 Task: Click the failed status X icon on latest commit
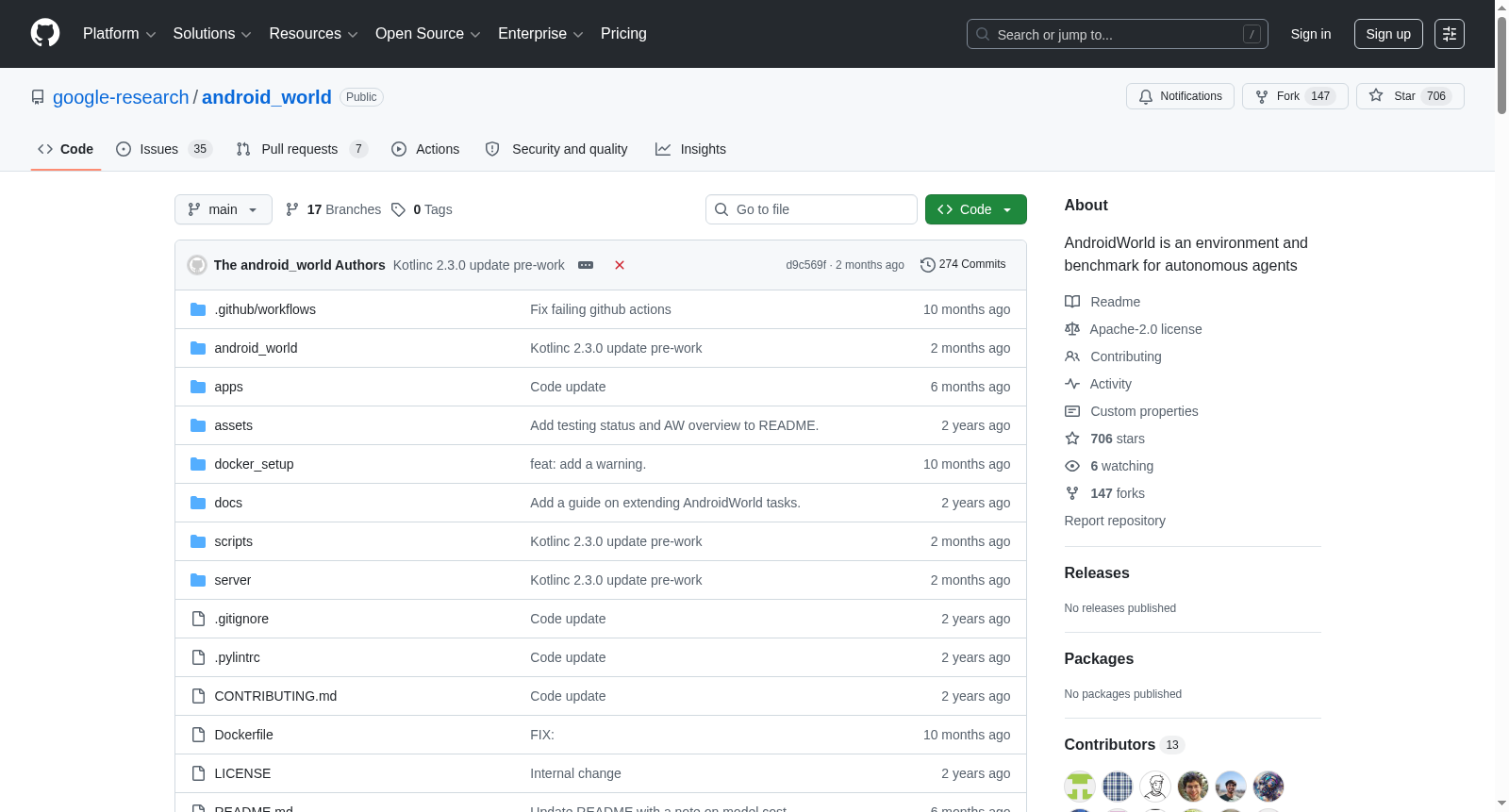pyautogui.click(x=620, y=265)
